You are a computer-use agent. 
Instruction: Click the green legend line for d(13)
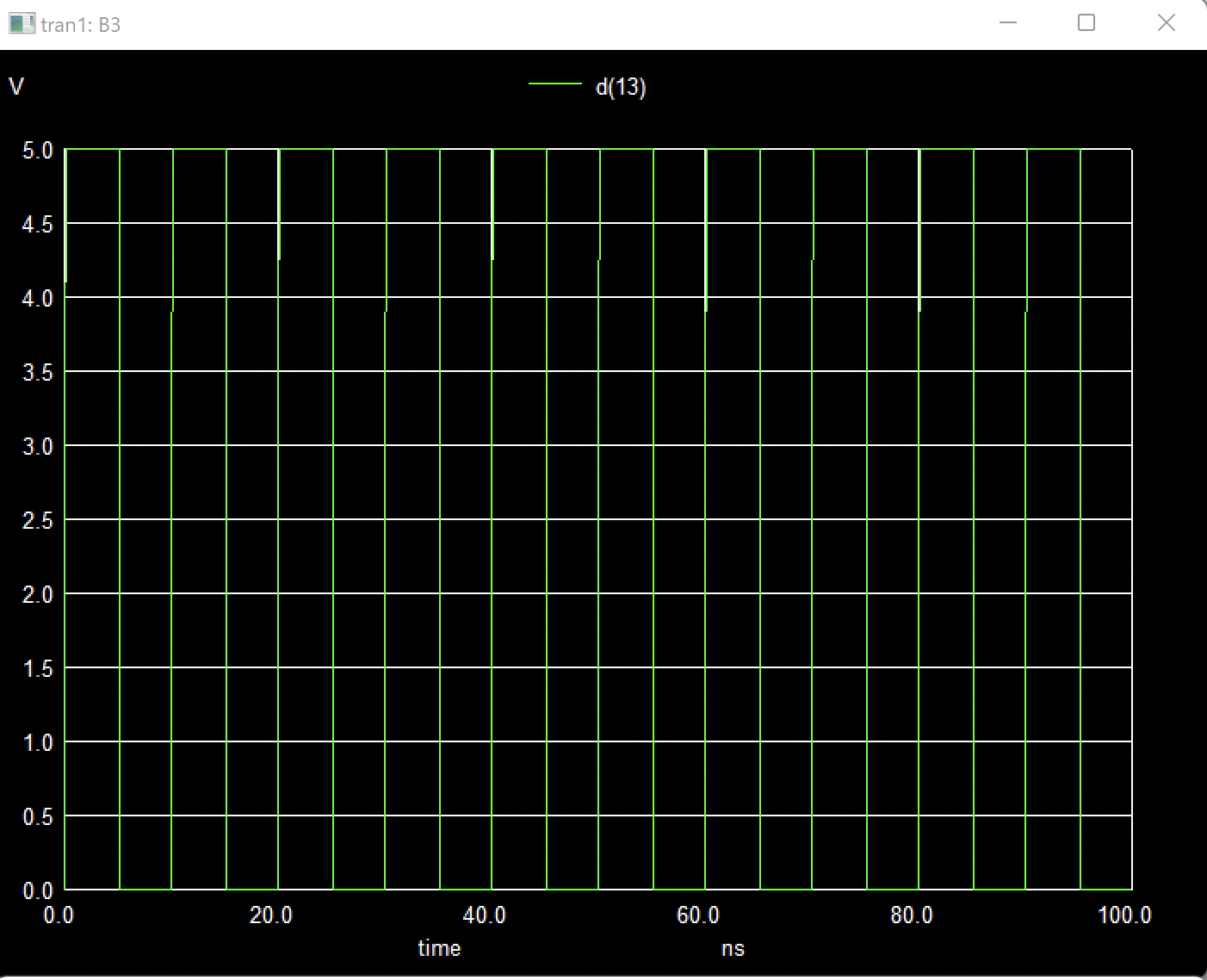tap(554, 84)
